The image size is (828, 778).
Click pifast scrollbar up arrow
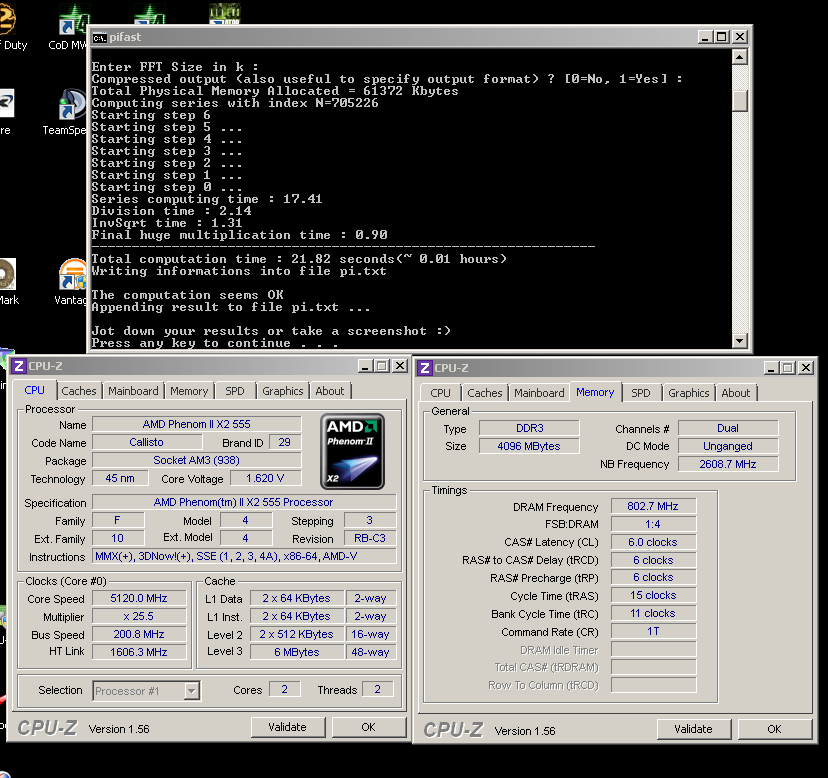point(740,57)
